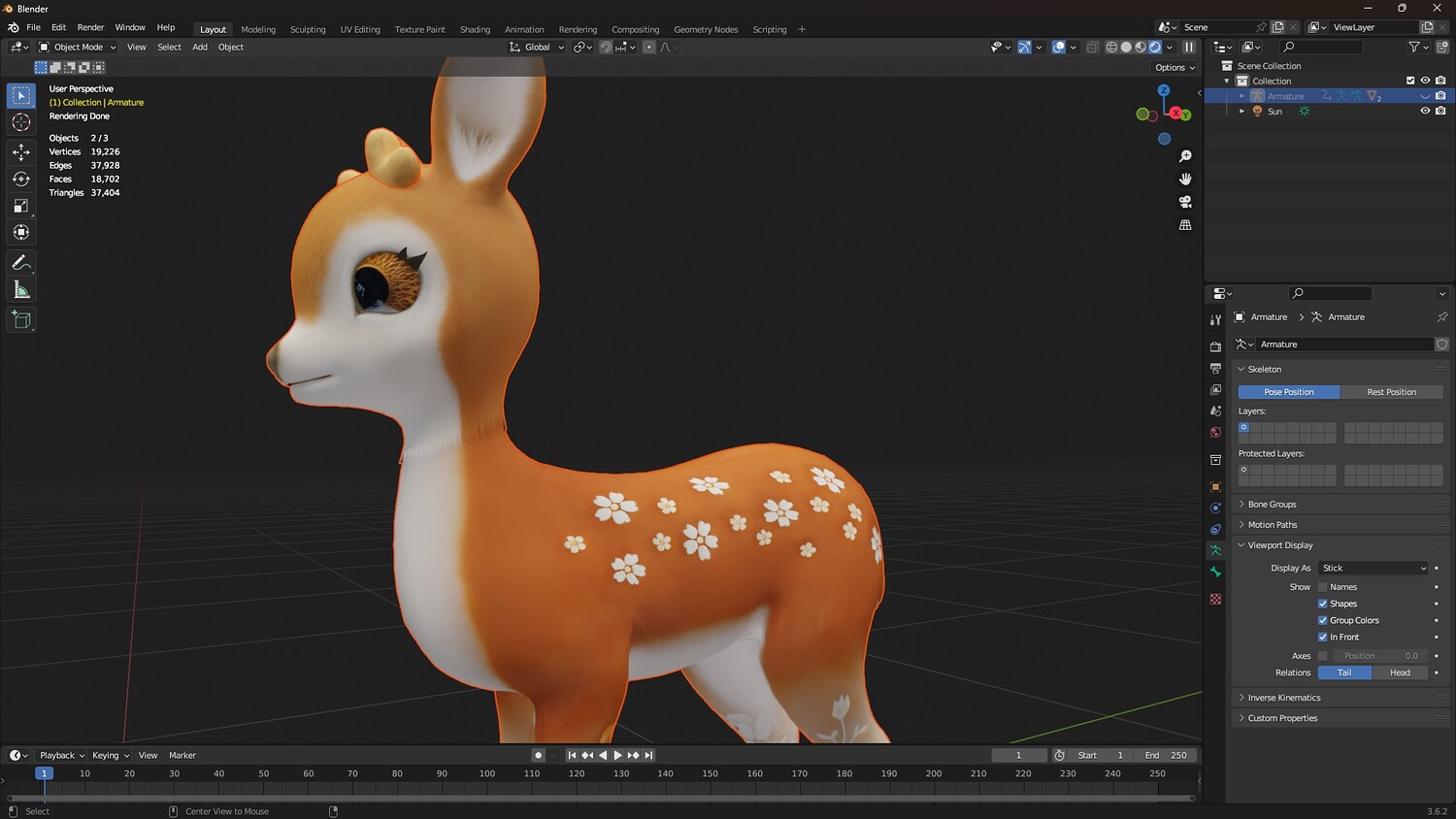Activate the Move tool
Screen dimensions: 1456x819
click(21, 151)
